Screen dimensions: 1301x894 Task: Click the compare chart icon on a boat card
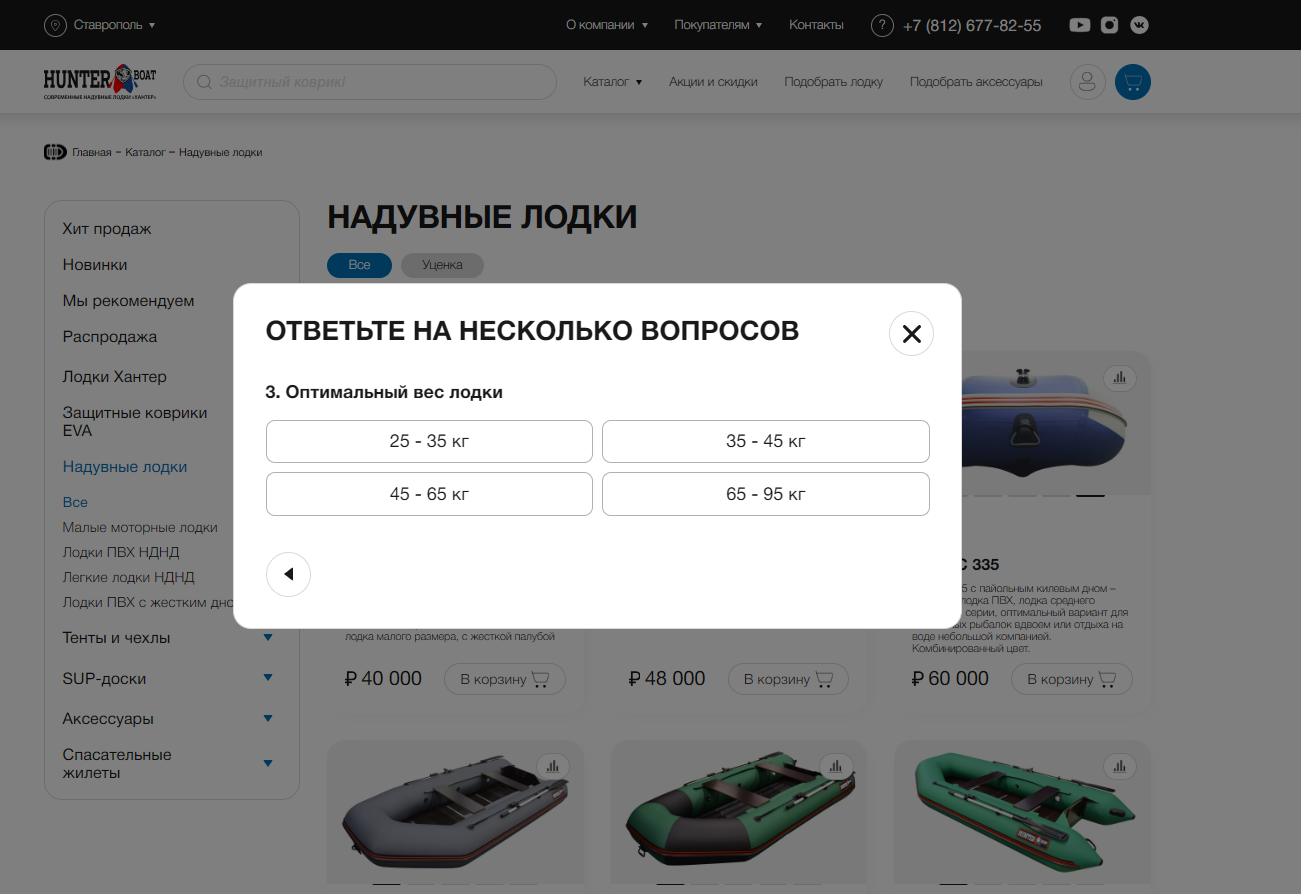[x=1120, y=378]
